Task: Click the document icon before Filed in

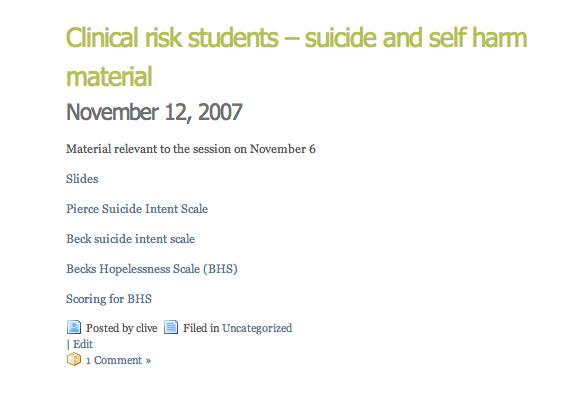Action: [x=171, y=327]
